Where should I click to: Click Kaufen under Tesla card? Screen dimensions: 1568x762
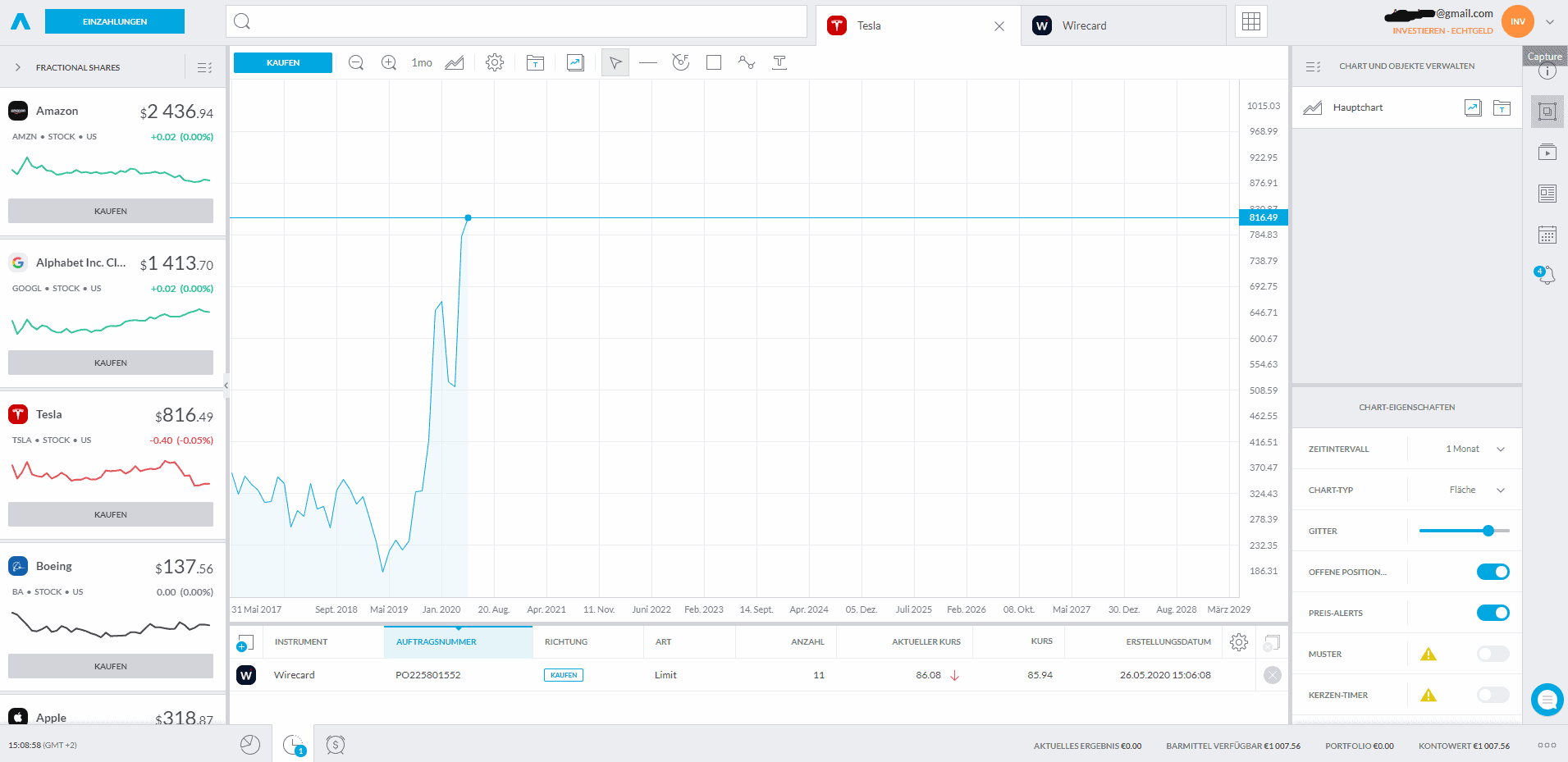click(x=111, y=514)
